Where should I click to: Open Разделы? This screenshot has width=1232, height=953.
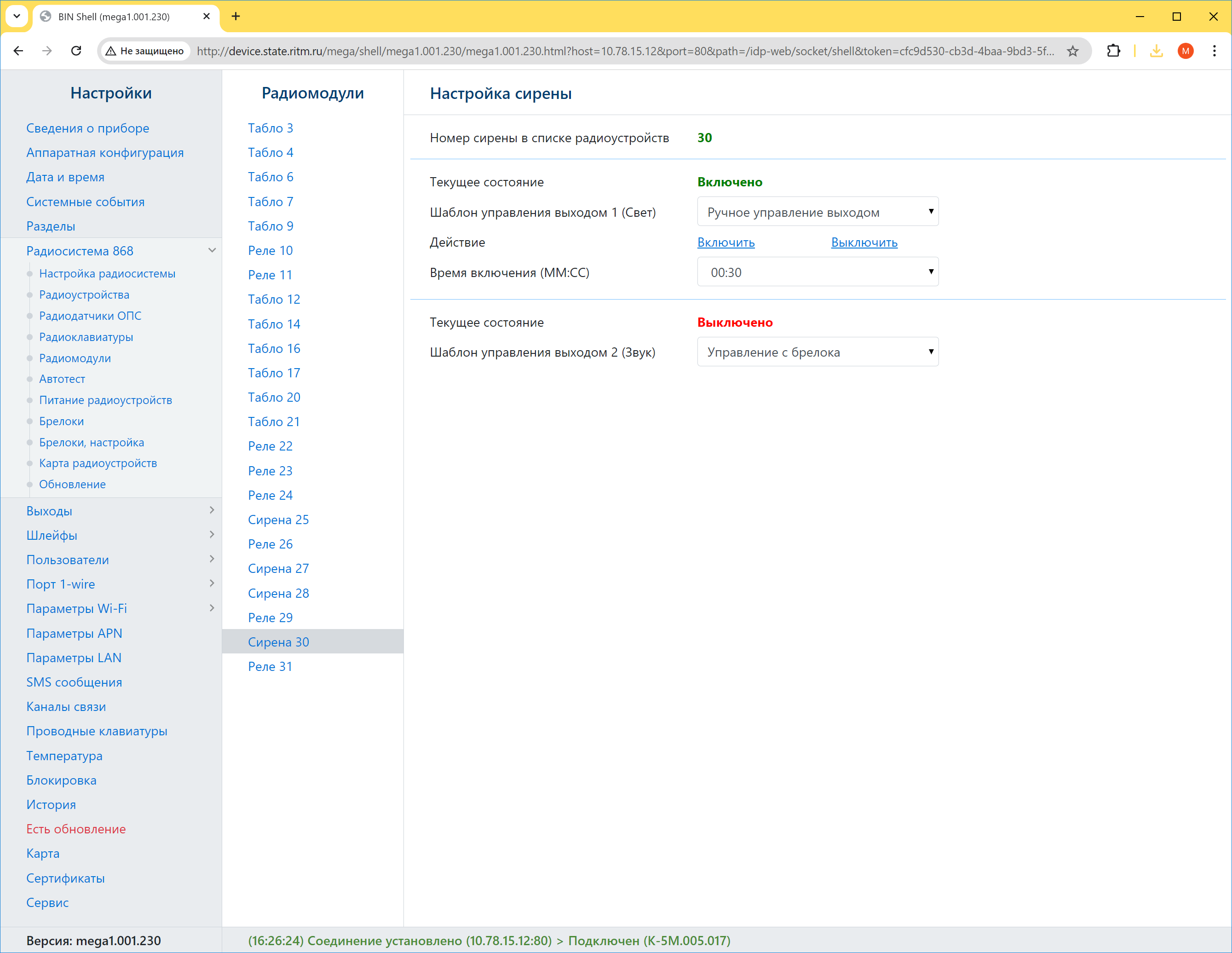50,226
